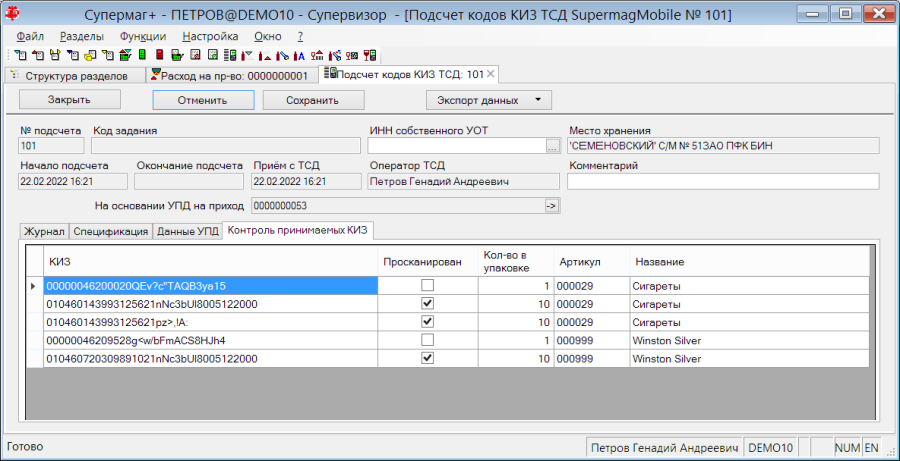Screen dimensions: 900x461
Task: Click the red terminal device toolbar icon
Action: click(x=160, y=55)
